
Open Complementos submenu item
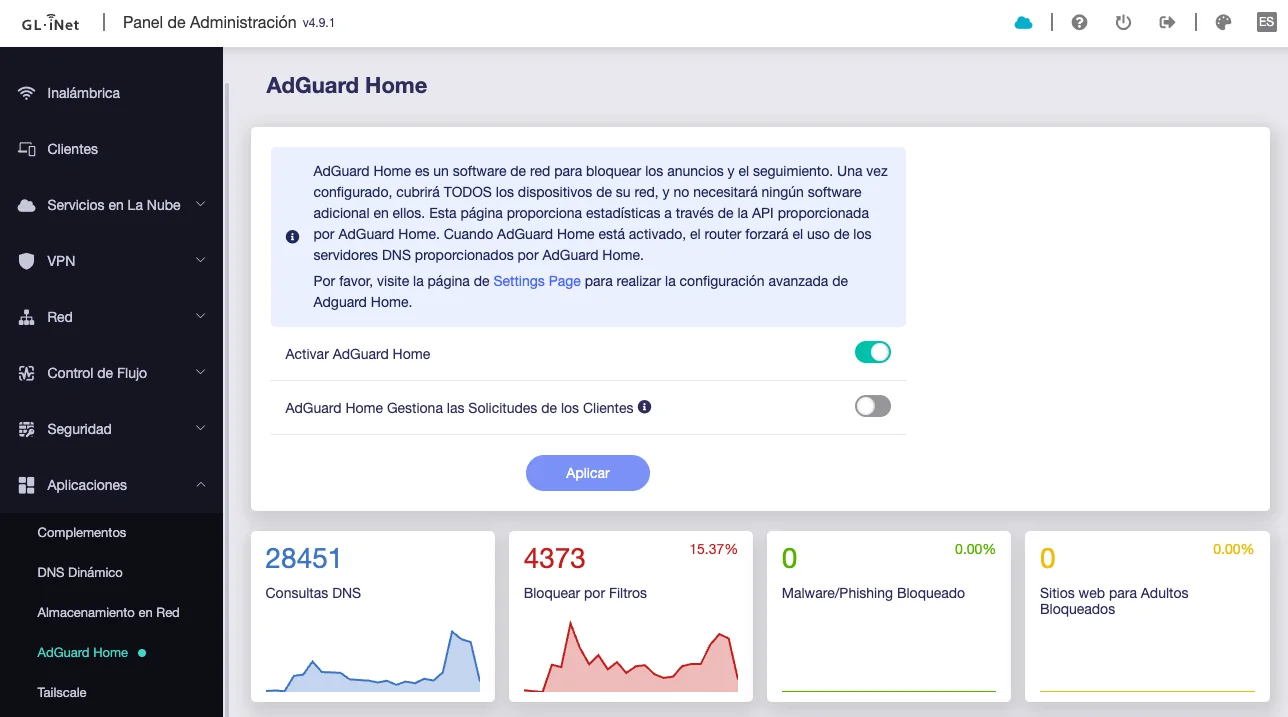pos(111,533)
